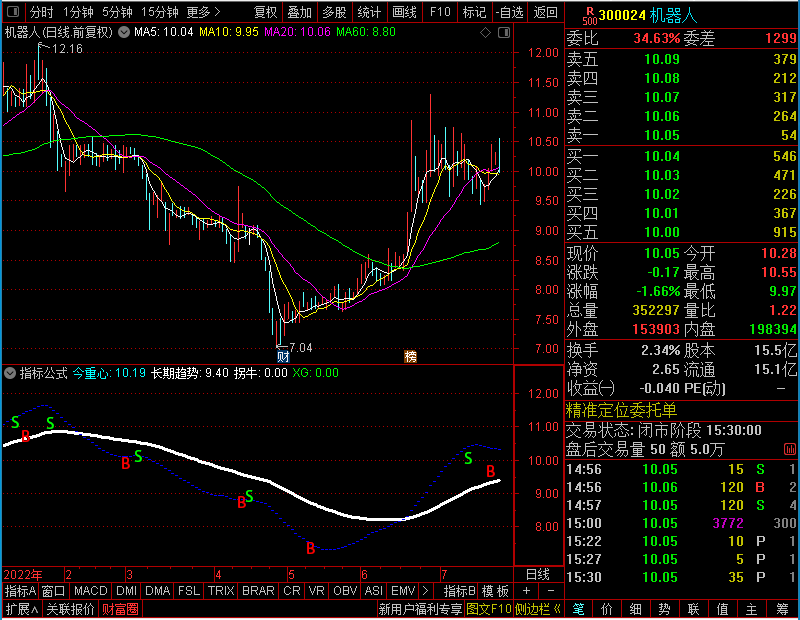The width and height of the screenshot is (800, 620).
Task: Click the 12.16 high price label
Action: [x=67, y=49]
